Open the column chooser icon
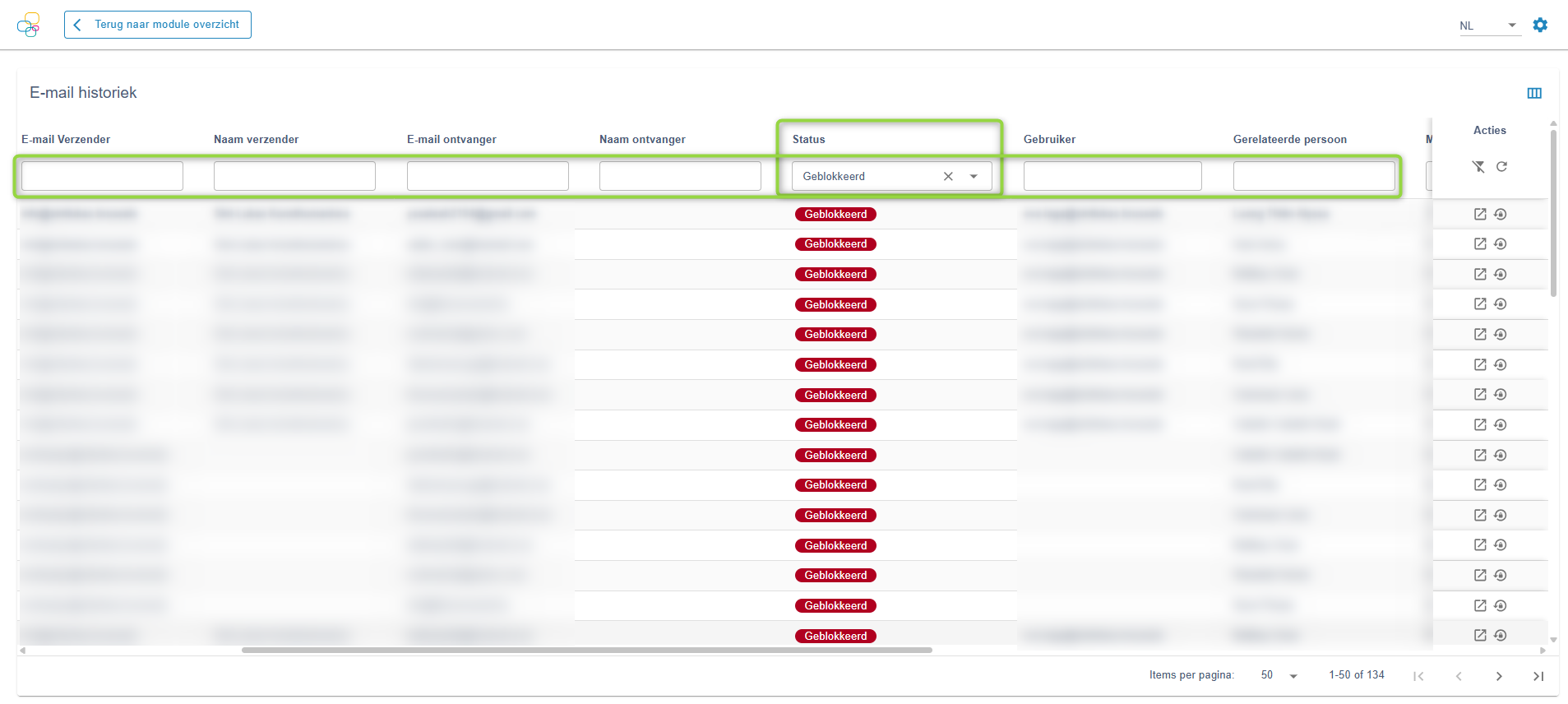The width and height of the screenshot is (1568, 704). click(1534, 93)
